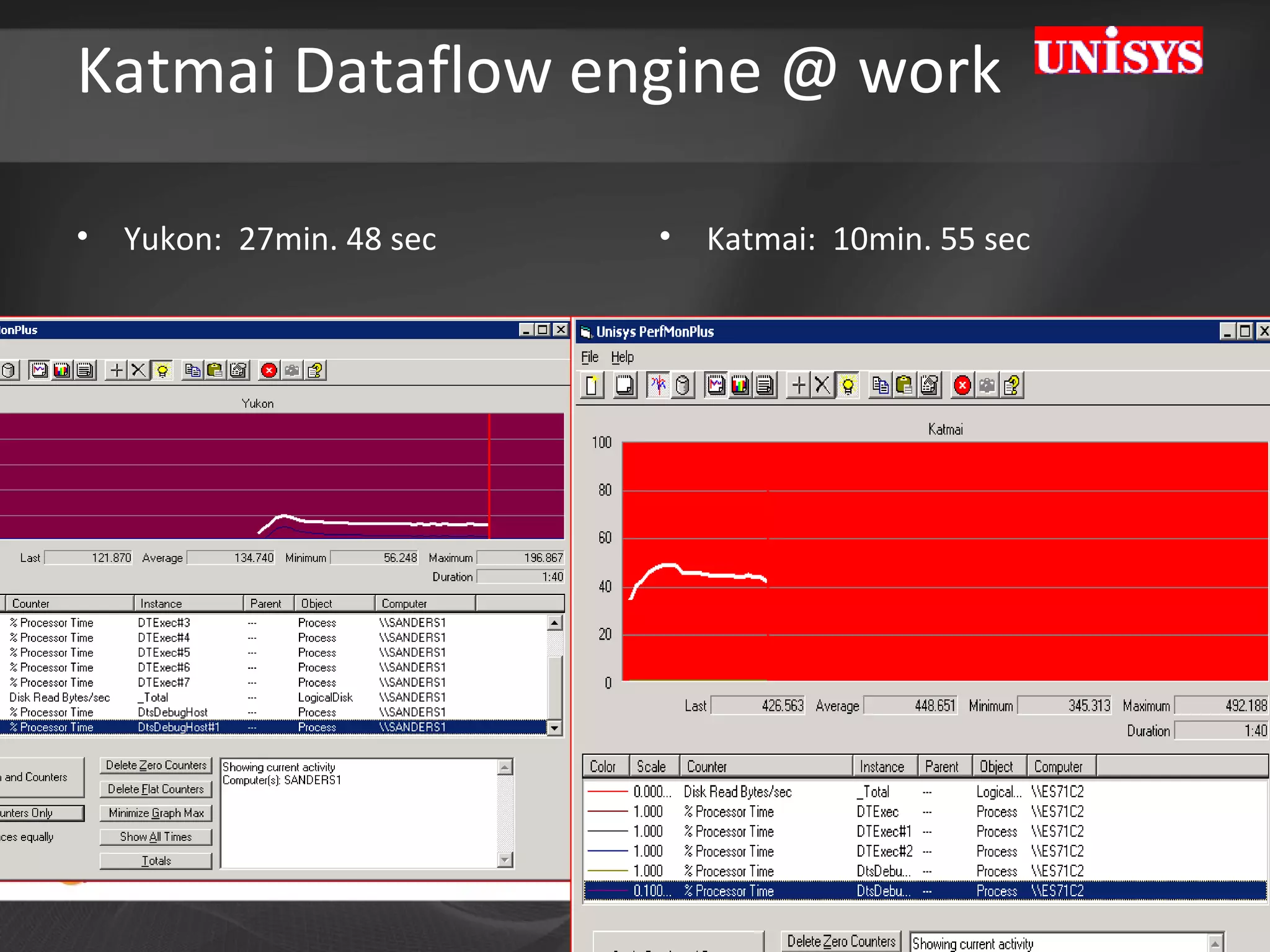Switch to graph view in Yukon toolbar
This screenshot has height=952, width=1270.
pyautogui.click(x=39, y=371)
